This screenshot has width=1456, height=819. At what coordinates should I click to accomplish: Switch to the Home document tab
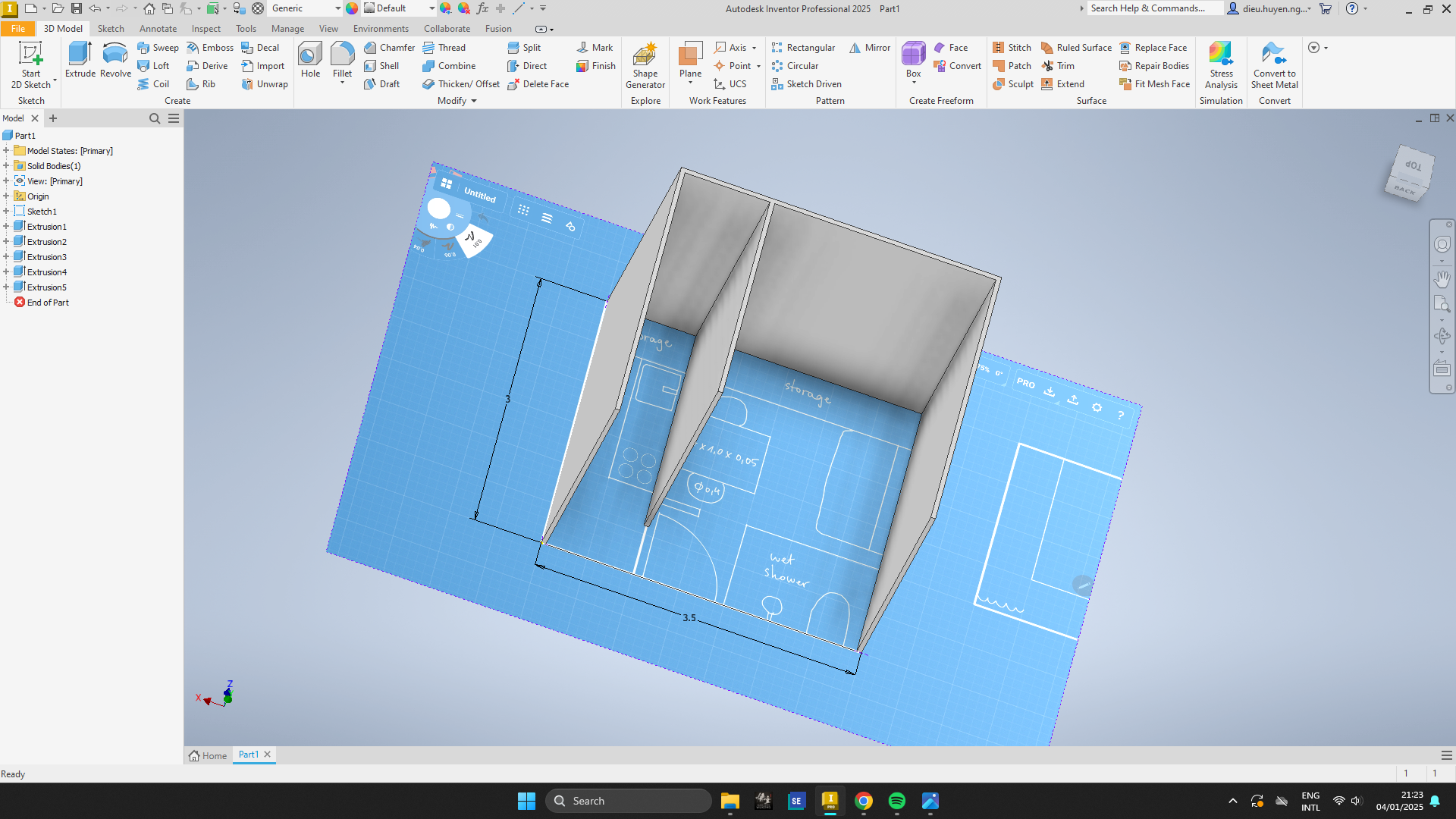(208, 755)
